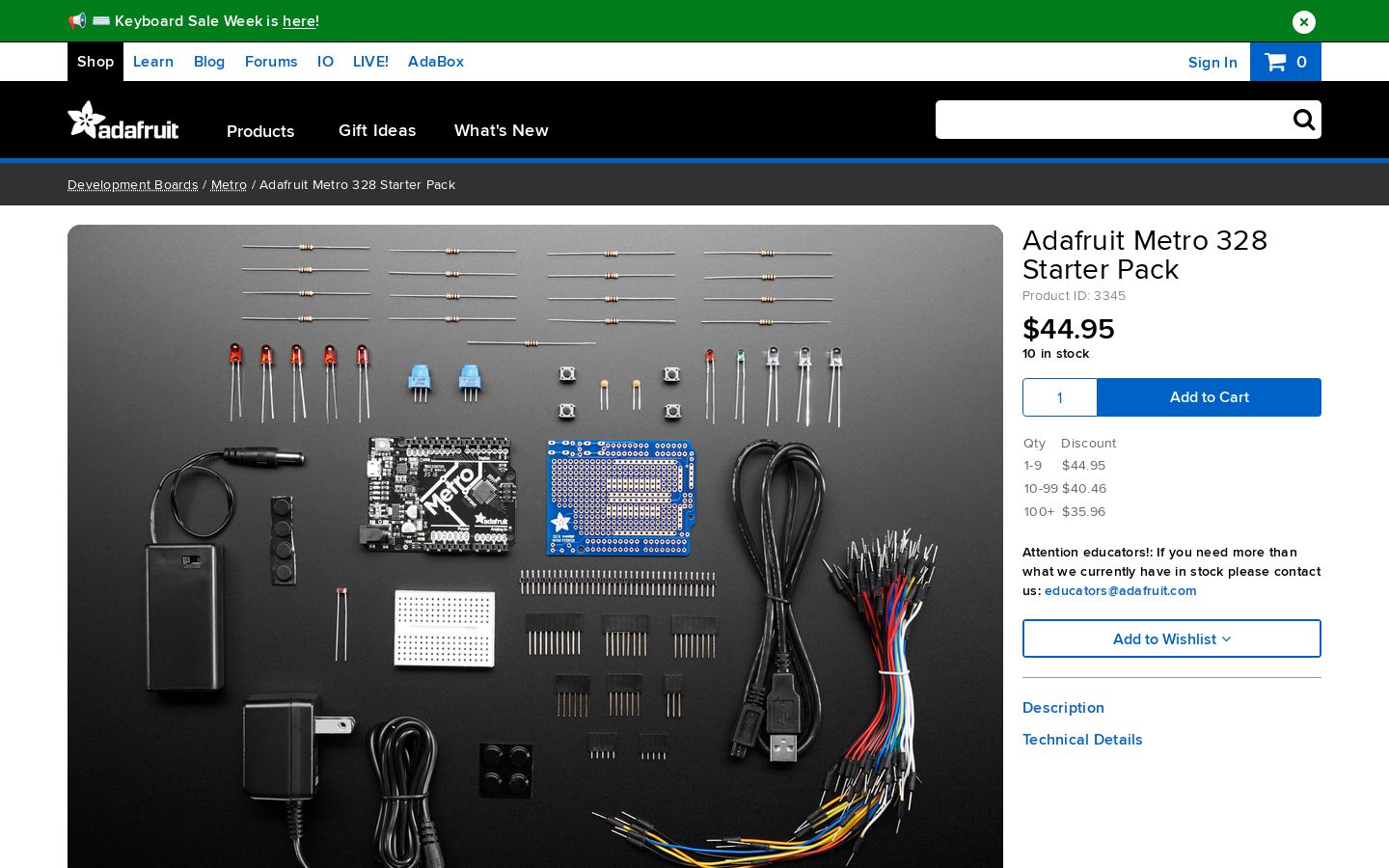Image resolution: width=1389 pixels, height=868 pixels.
Task: Select the 'Adafruit Metro 328 Starter Pack' heading
Action: [x=1145, y=255]
